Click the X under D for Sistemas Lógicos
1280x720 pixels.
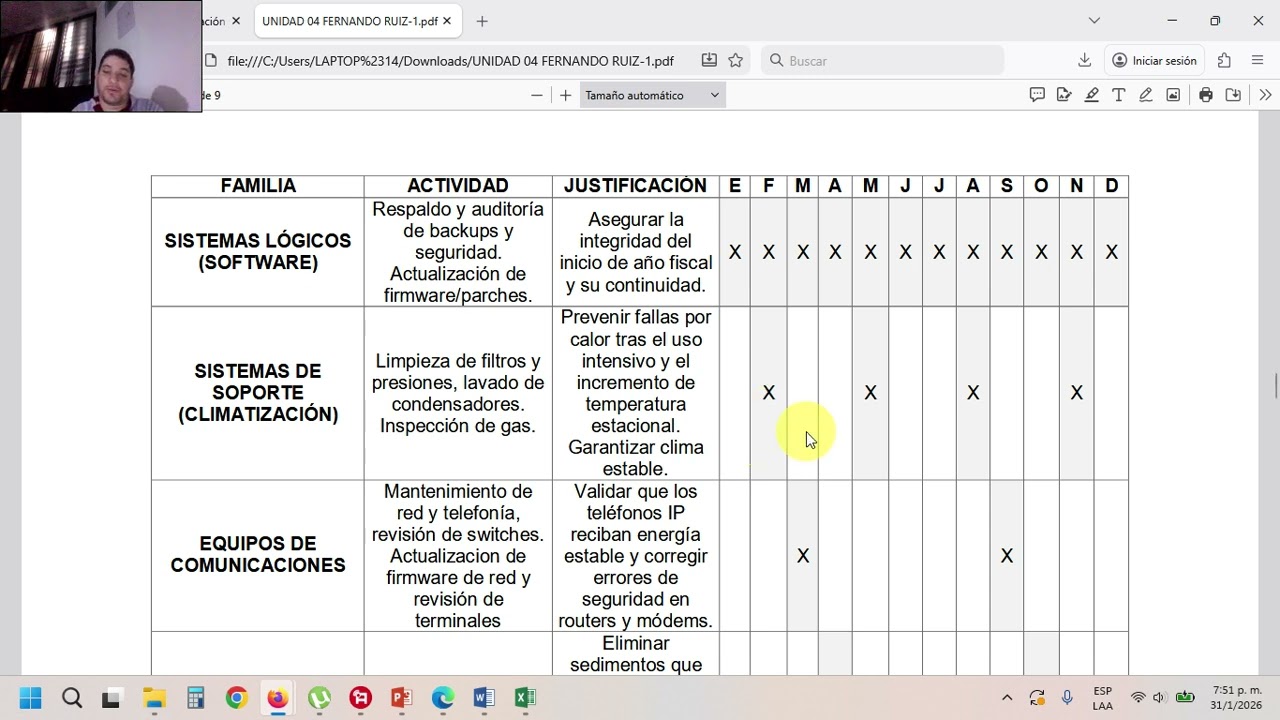1111,252
